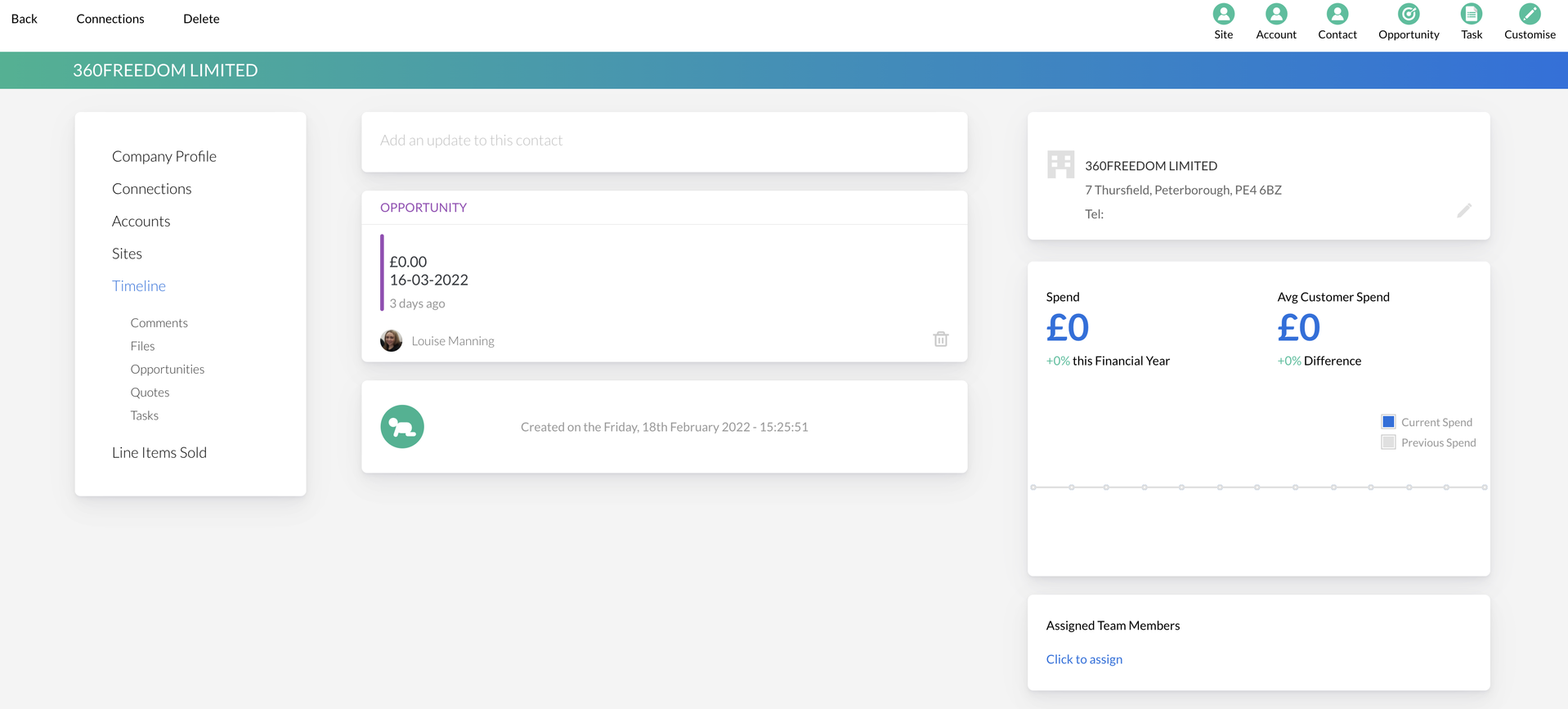Open Company Profile in sidebar
This screenshot has height=709, width=1568.
tap(164, 156)
